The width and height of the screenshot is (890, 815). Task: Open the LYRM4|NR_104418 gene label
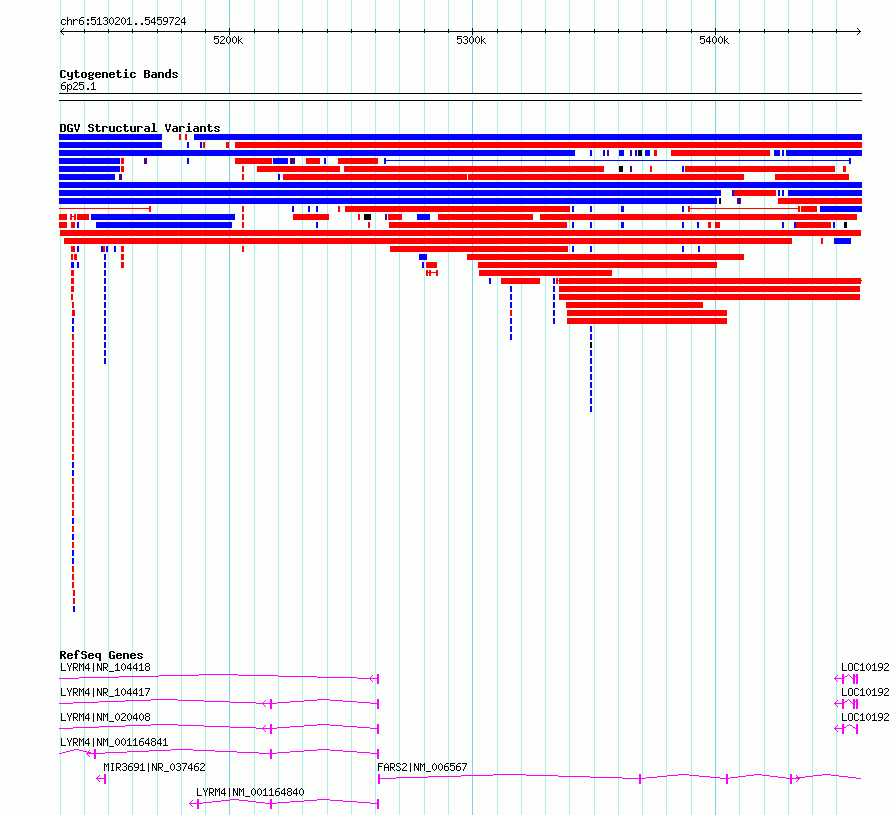(x=105, y=667)
